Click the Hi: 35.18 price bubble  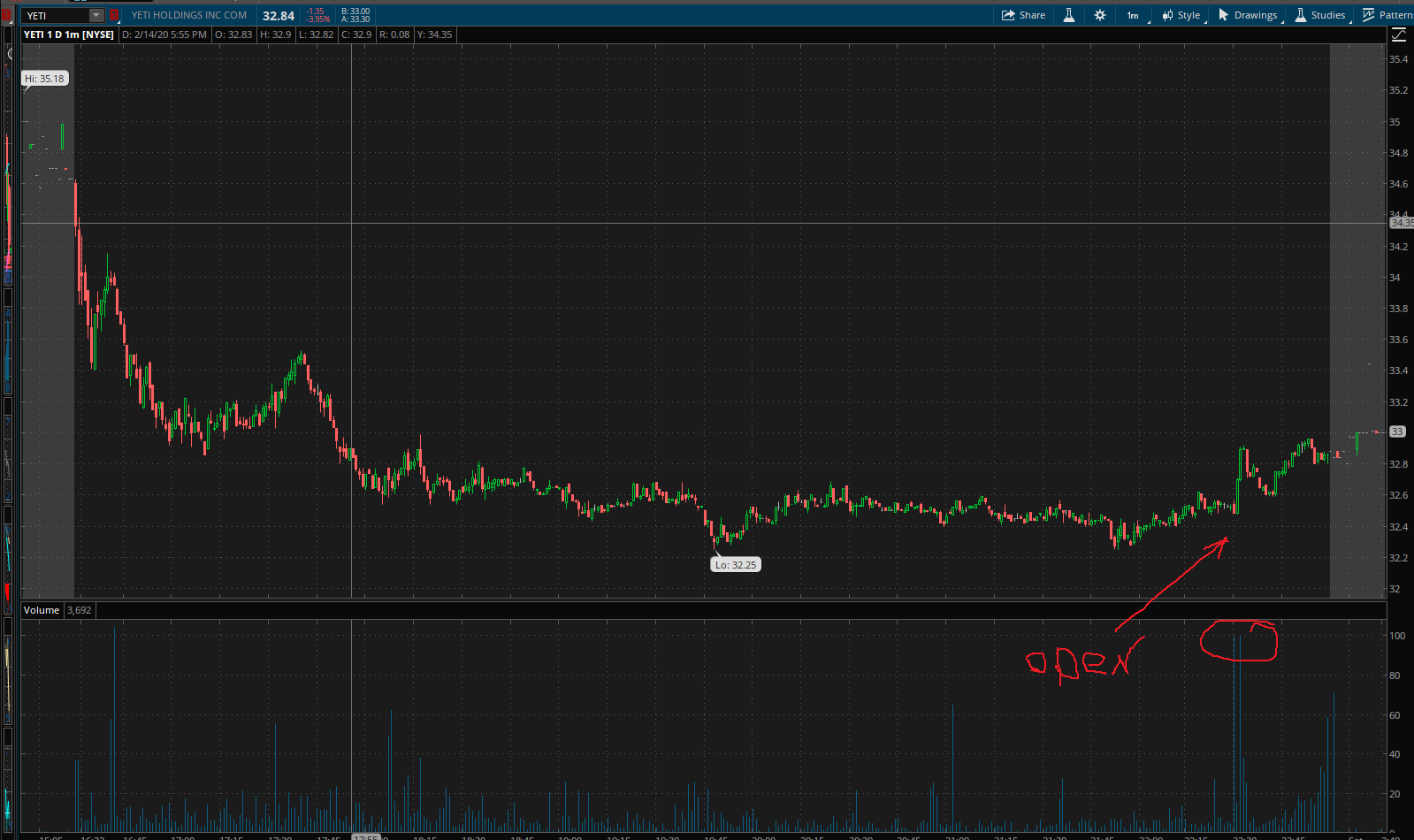click(45, 79)
